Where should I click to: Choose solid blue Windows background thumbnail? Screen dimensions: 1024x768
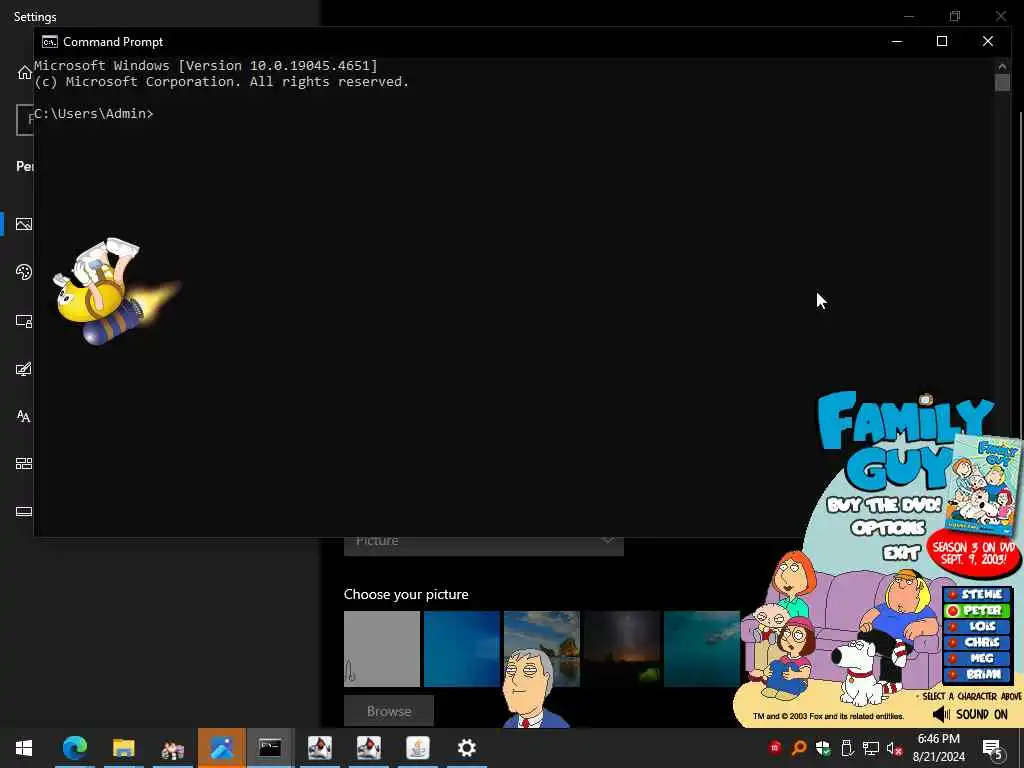point(462,648)
